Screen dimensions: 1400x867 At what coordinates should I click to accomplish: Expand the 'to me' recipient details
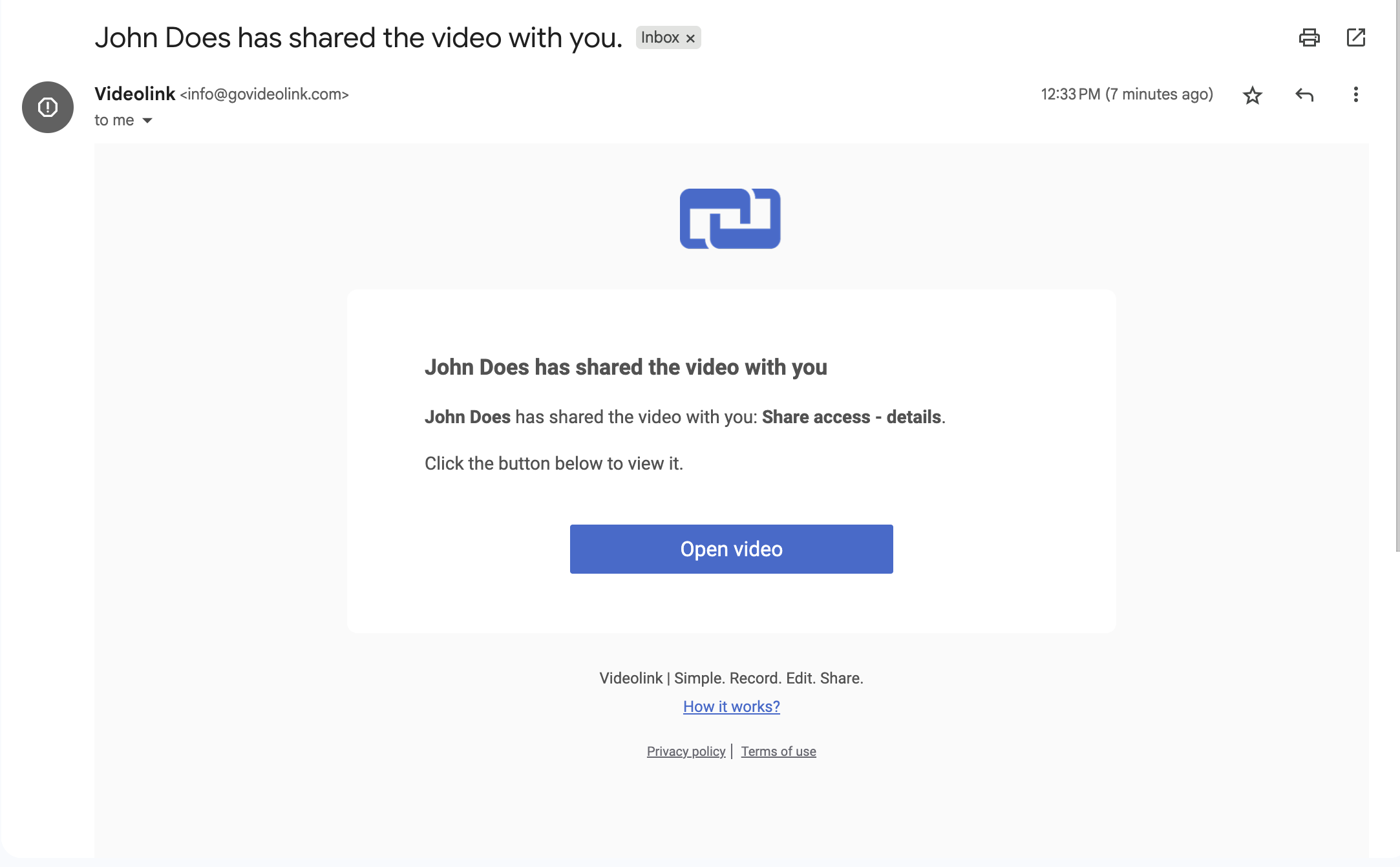147,121
